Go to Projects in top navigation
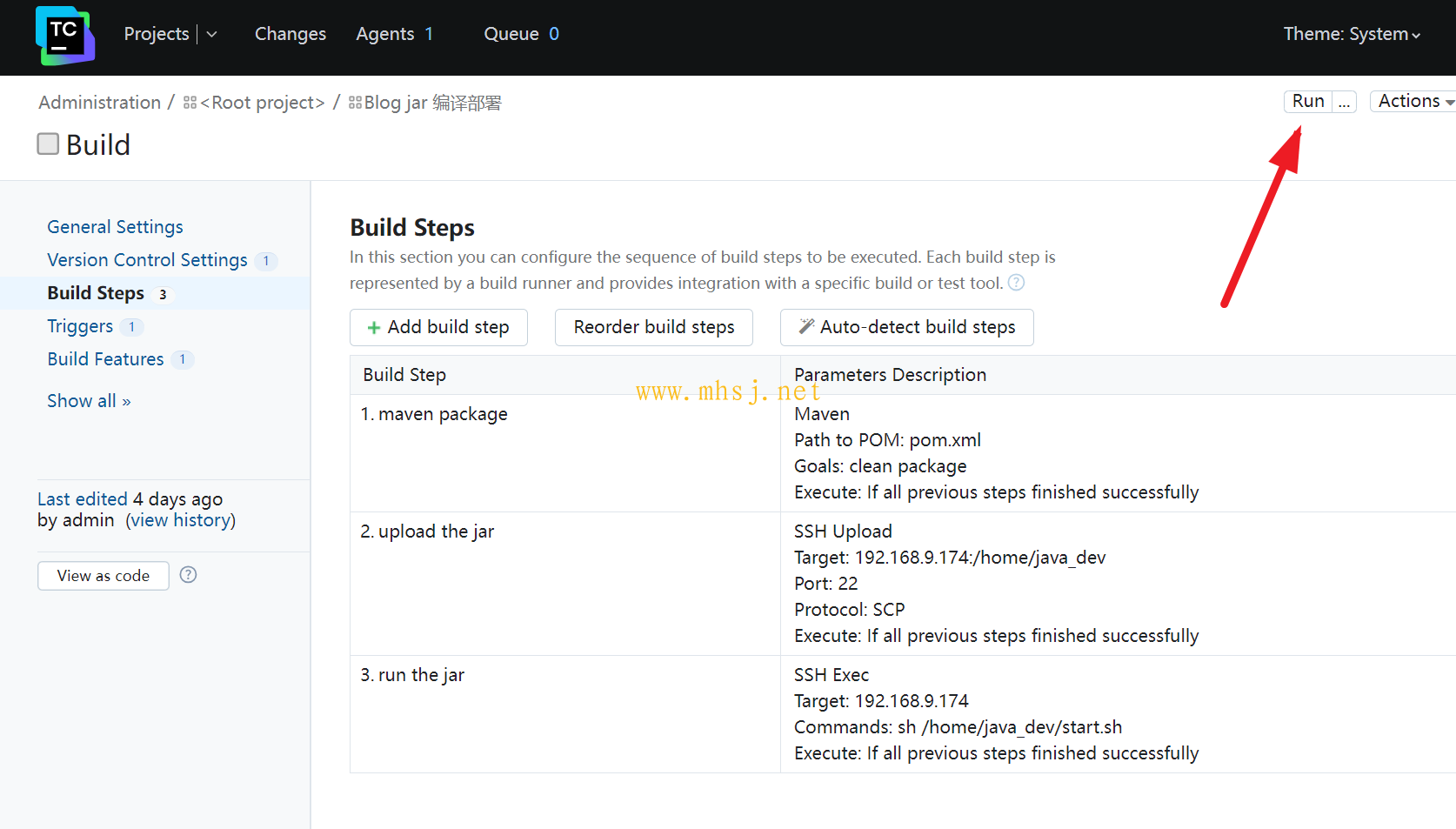The width and height of the screenshot is (1456, 829). [x=157, y=34]
